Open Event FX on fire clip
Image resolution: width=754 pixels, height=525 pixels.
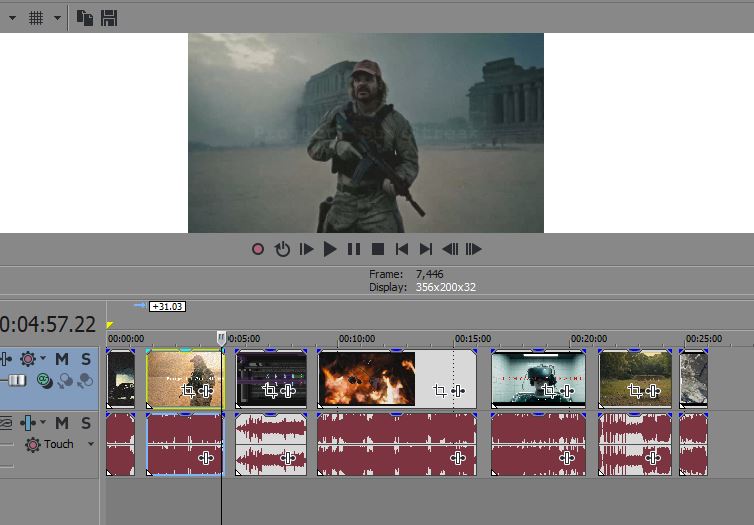[458, 391]
